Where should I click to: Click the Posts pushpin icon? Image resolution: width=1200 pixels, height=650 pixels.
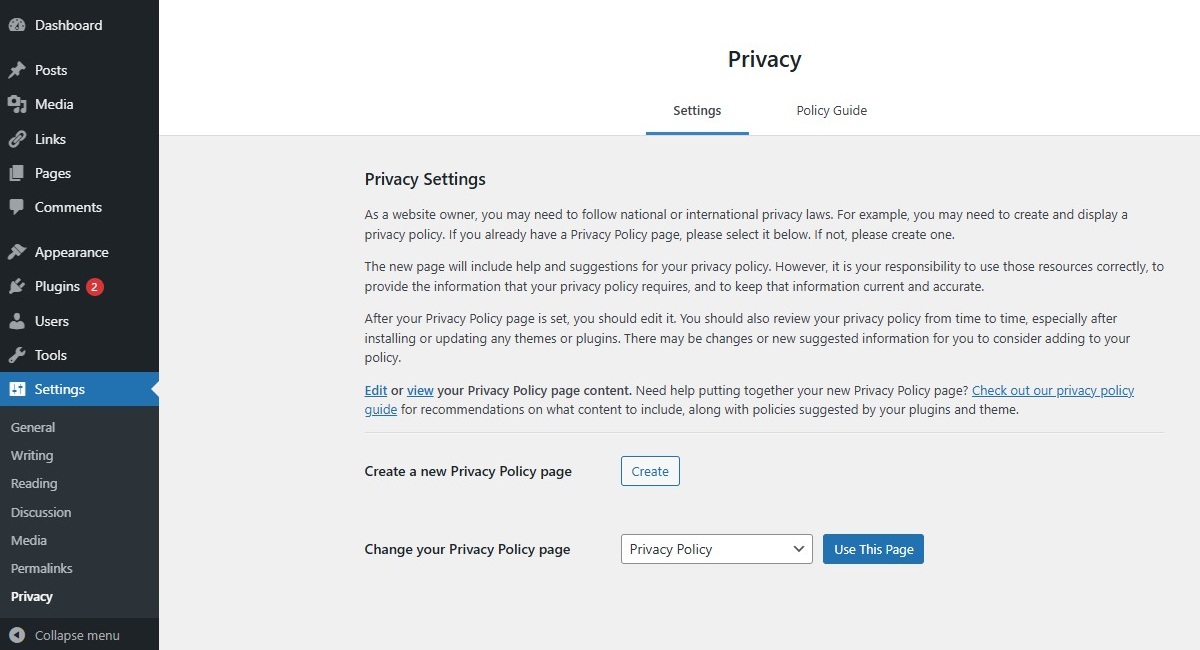pyautogui.click(x=17, y=70)
